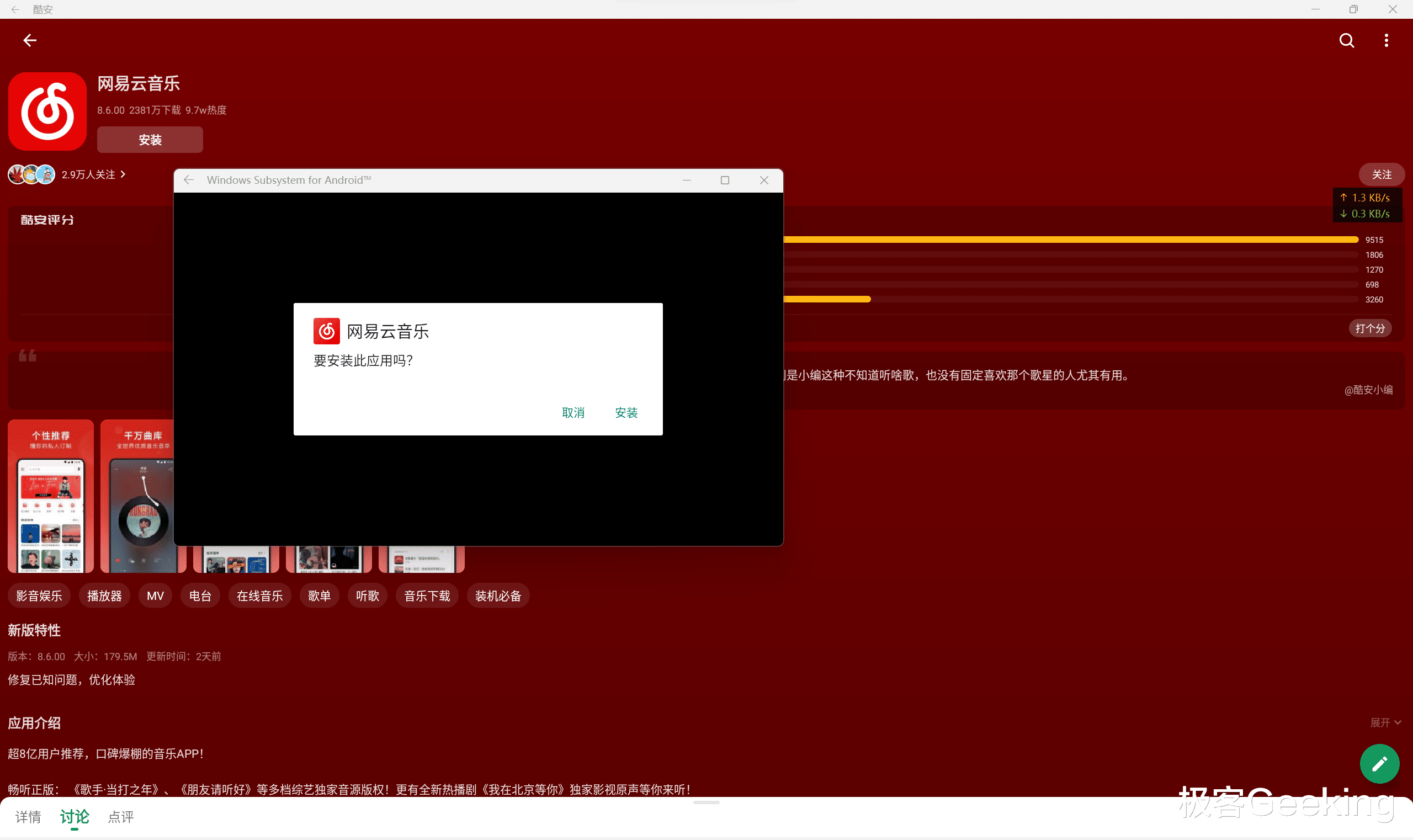Image resolution: width=1413 pixels, height=840 pixels.
Task: Click the 酷安评分 heading
Action: pos(47,220)
